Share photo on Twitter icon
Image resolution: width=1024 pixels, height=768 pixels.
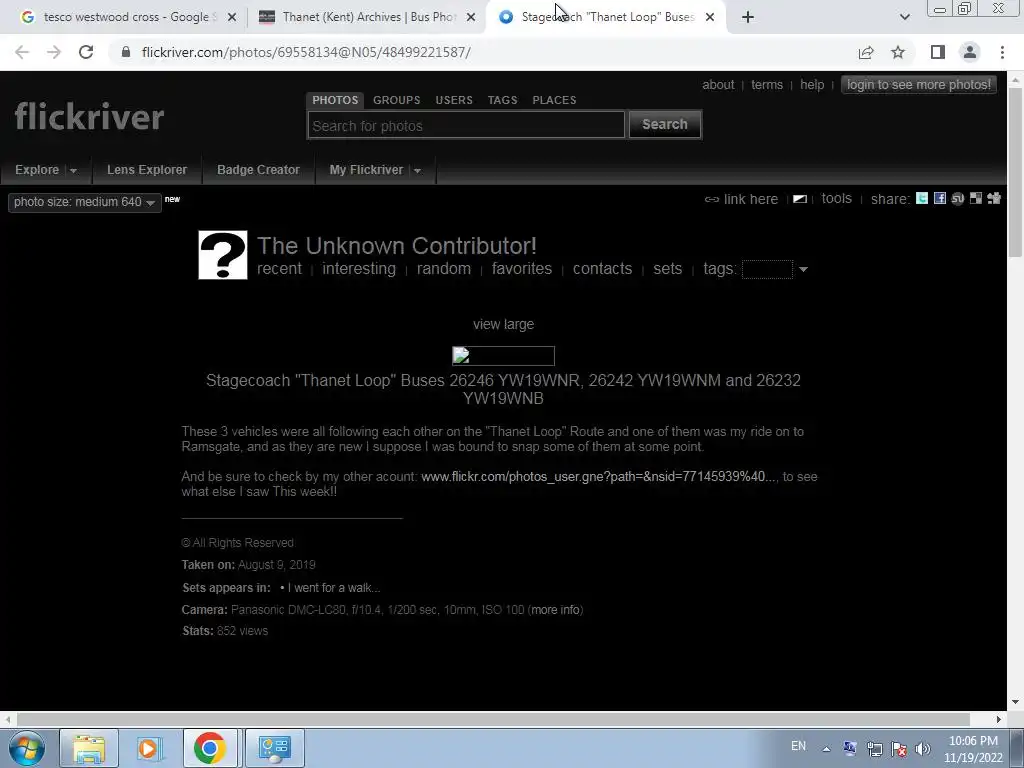[921, 199]
